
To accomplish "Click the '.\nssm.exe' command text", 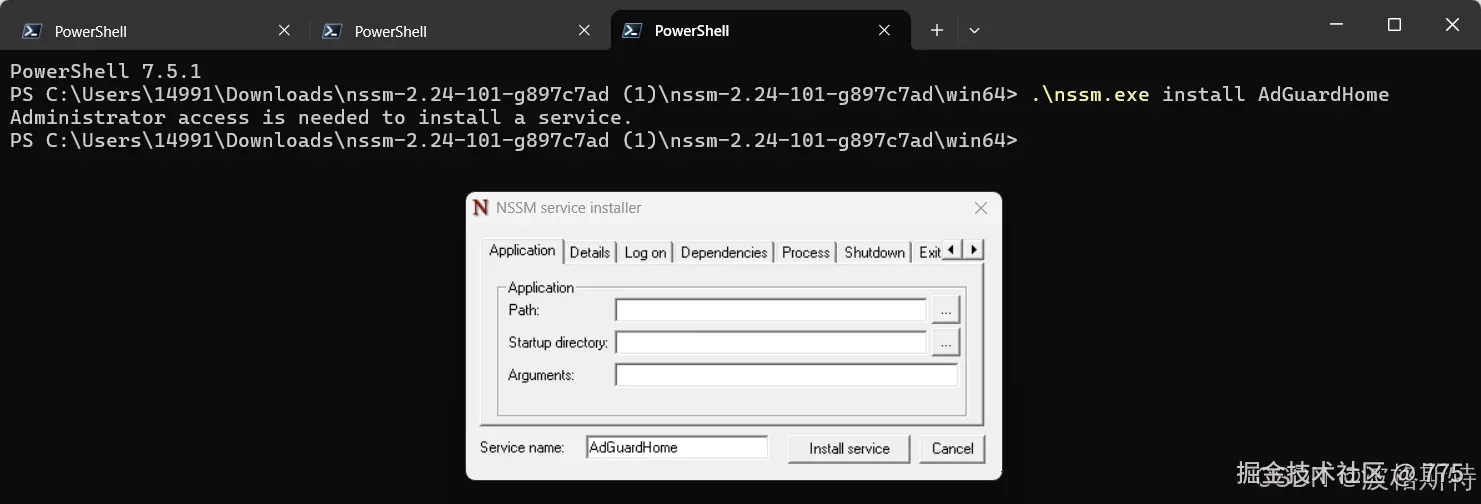I will coord(1090,94).
